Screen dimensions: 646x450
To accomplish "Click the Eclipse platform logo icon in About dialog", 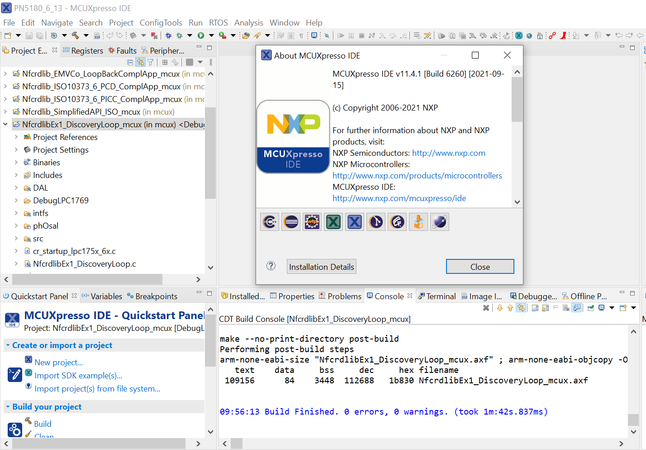I will coord(291,222).
